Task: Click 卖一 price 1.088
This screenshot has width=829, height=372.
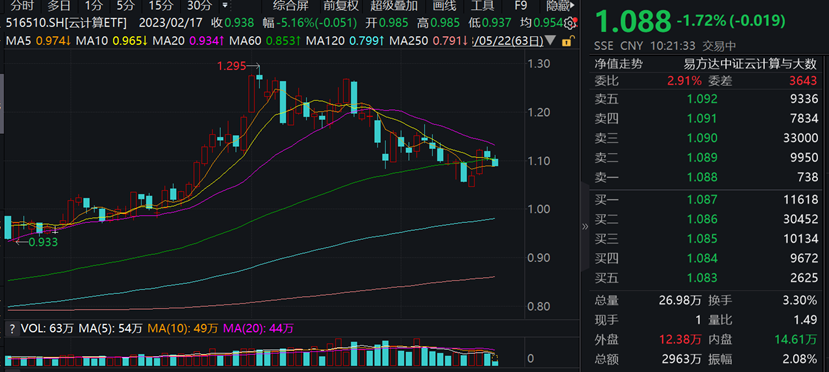Action: pyautogui.click(x=702, y=177)
